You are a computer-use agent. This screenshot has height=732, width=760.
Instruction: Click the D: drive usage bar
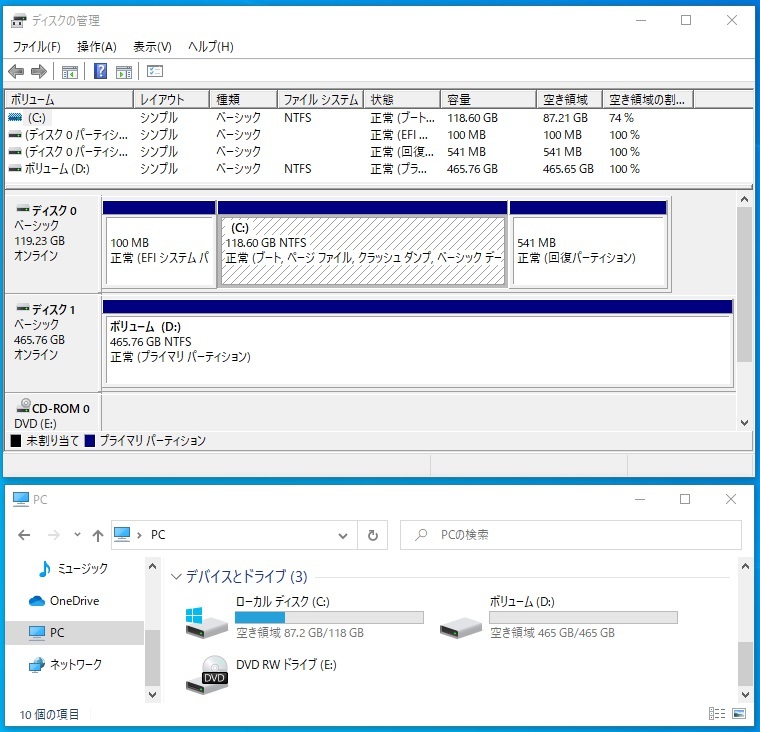pyautogui.click(x=583, y=618)
